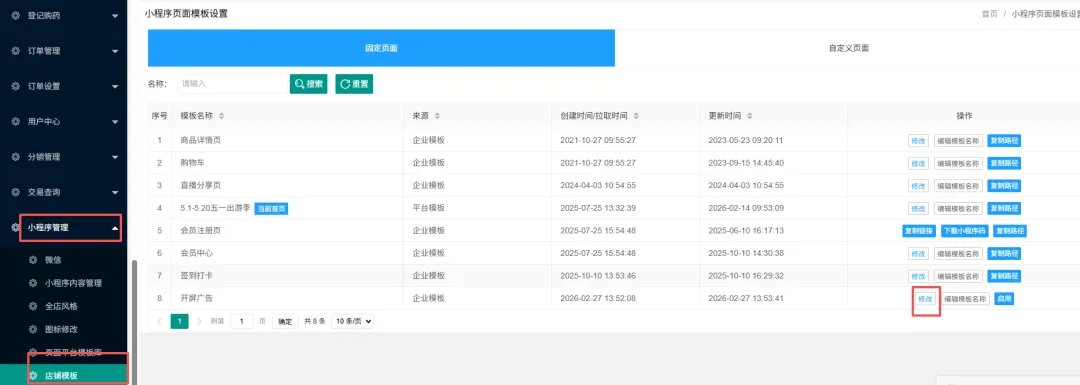This screenshot has width=1080, height=385.
Task: Click the gear icon beside 图标修改
Action: pyautogui.click(x=32, y=329)
